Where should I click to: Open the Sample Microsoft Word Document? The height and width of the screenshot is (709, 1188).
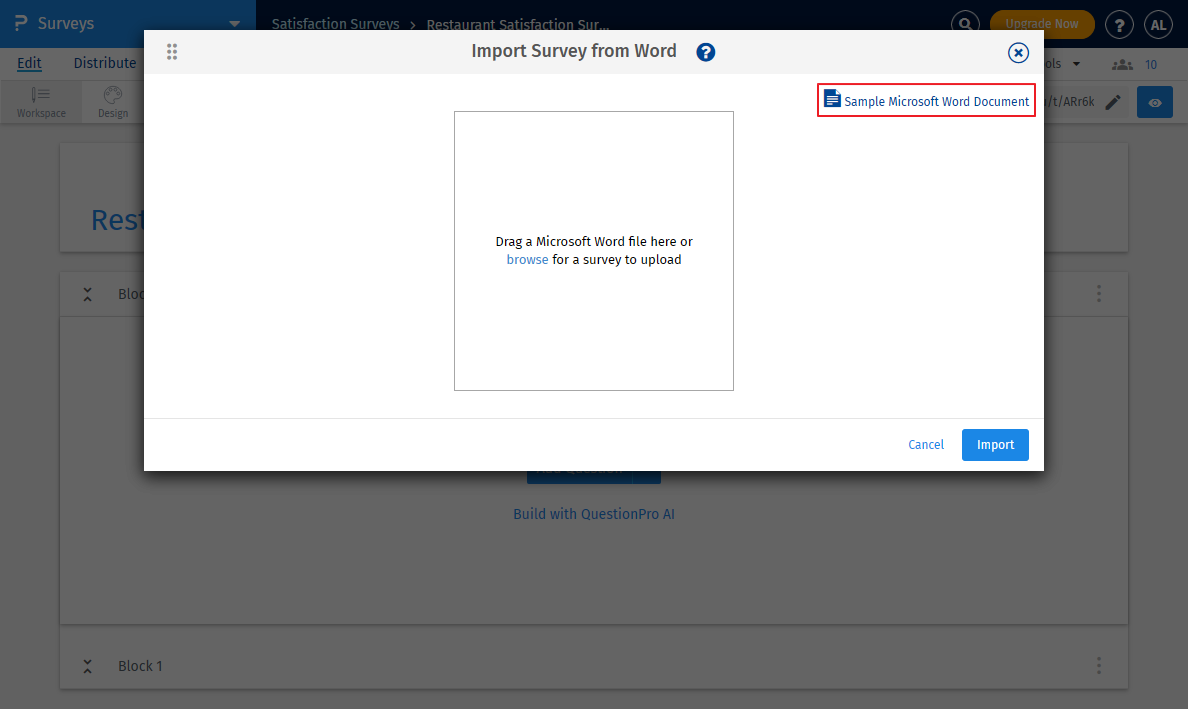pos(925,100)
